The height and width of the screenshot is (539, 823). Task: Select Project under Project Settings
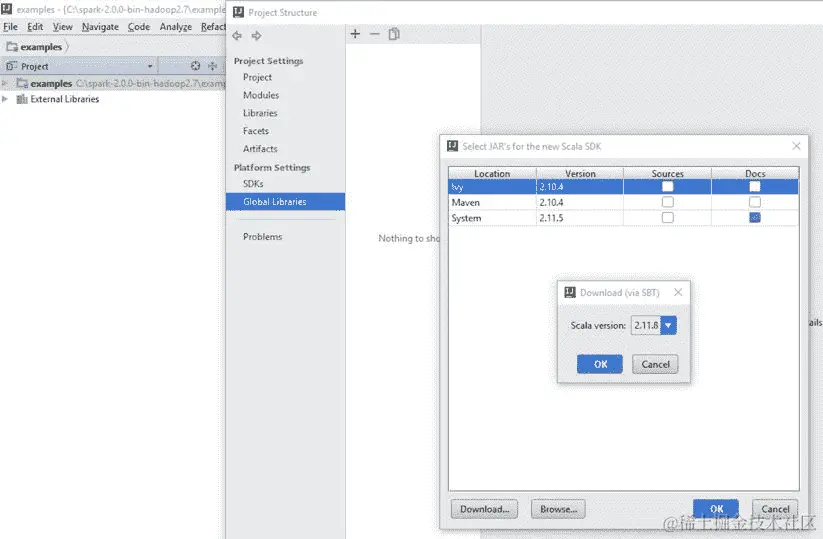click(x=257, y=77)
